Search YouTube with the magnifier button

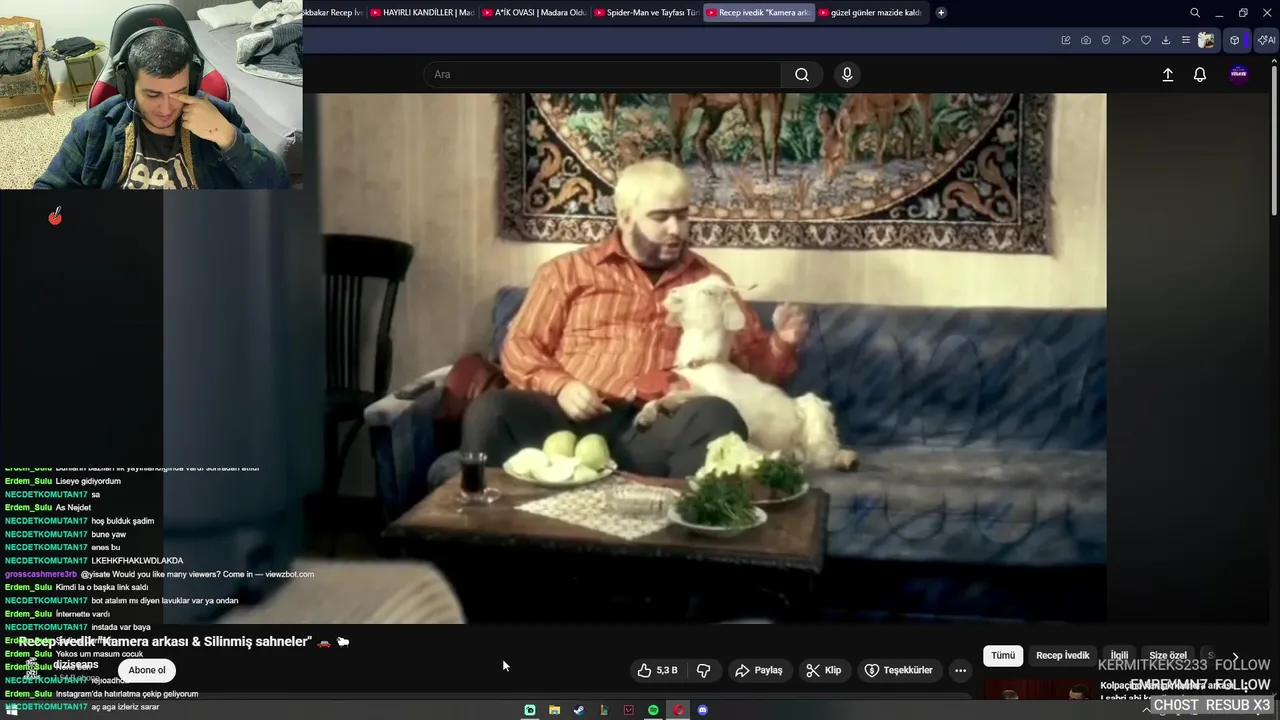[802, 74]
